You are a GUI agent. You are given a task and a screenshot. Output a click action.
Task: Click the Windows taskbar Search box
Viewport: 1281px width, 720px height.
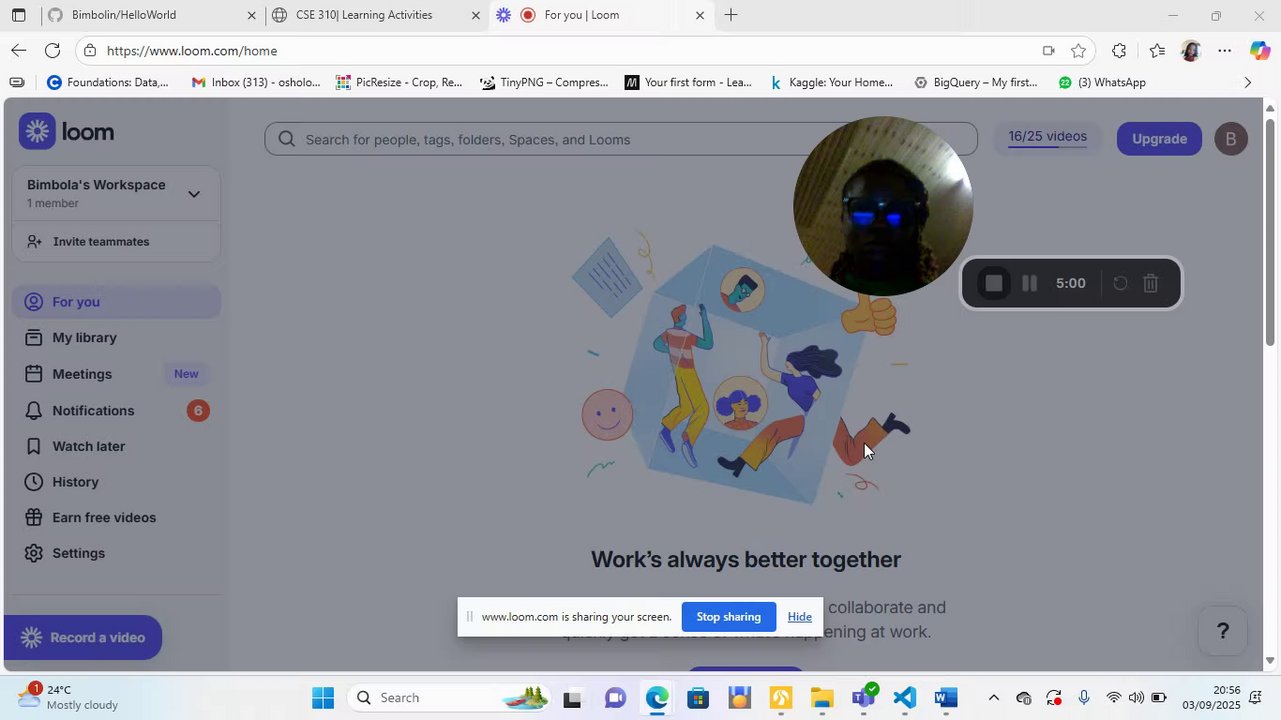448,698
